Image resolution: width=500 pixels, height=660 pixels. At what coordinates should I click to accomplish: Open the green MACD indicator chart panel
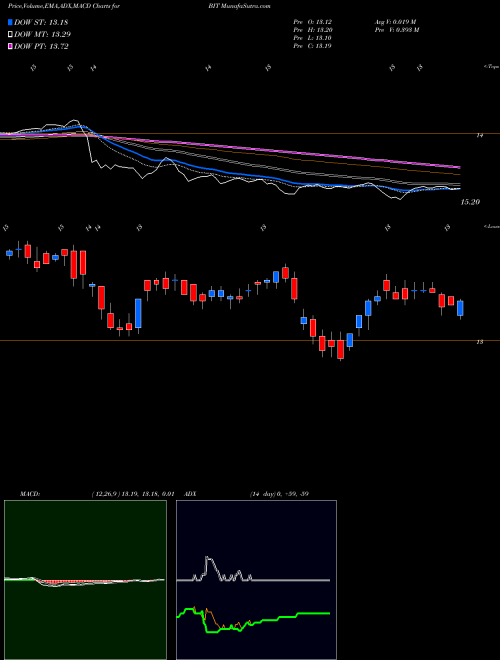pos(85,580)
